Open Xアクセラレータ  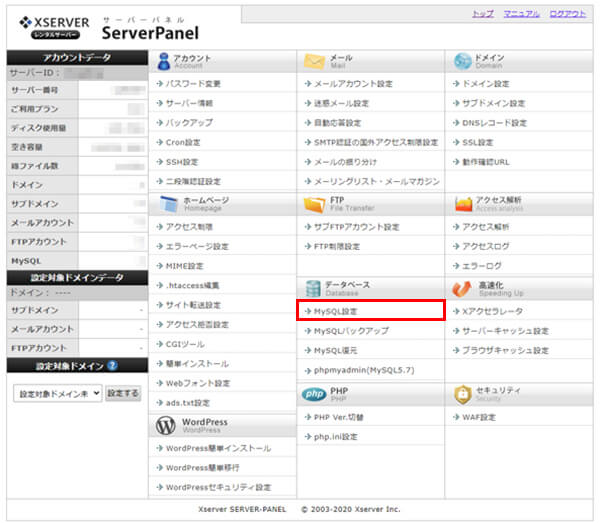tap(492, 311)
